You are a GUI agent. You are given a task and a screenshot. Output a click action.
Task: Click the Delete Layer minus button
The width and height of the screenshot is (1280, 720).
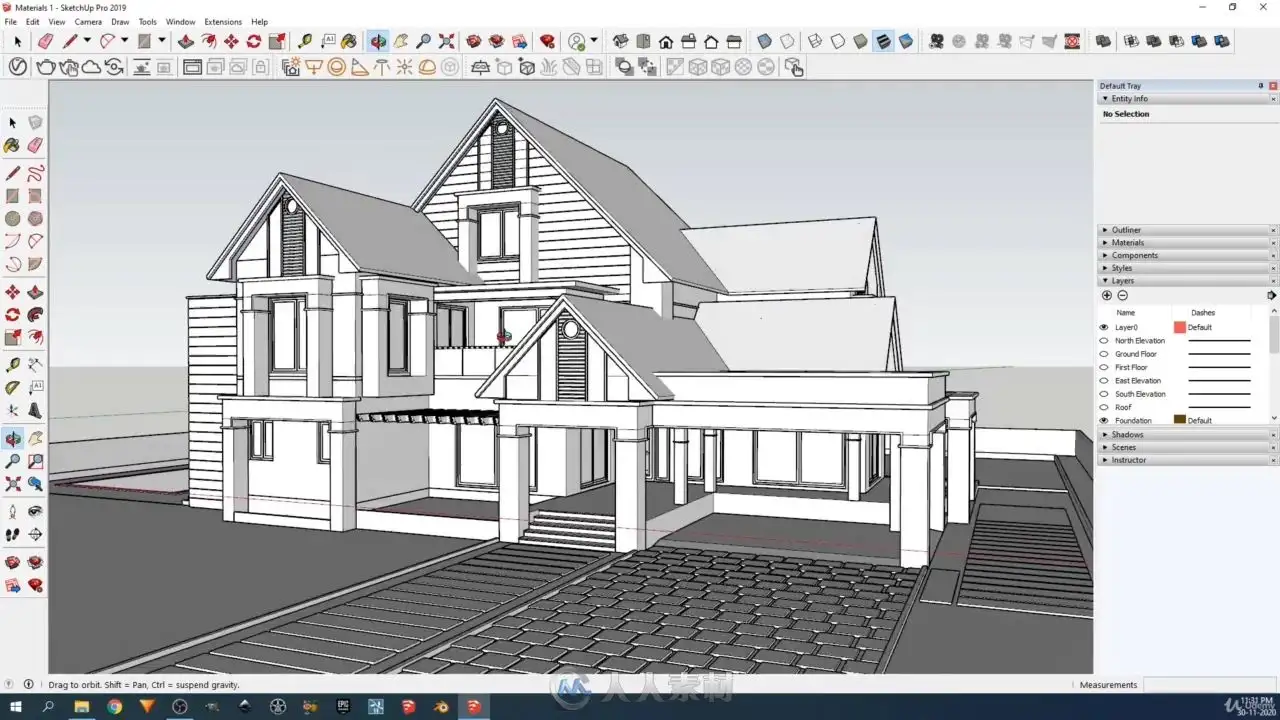[1122, 296]
